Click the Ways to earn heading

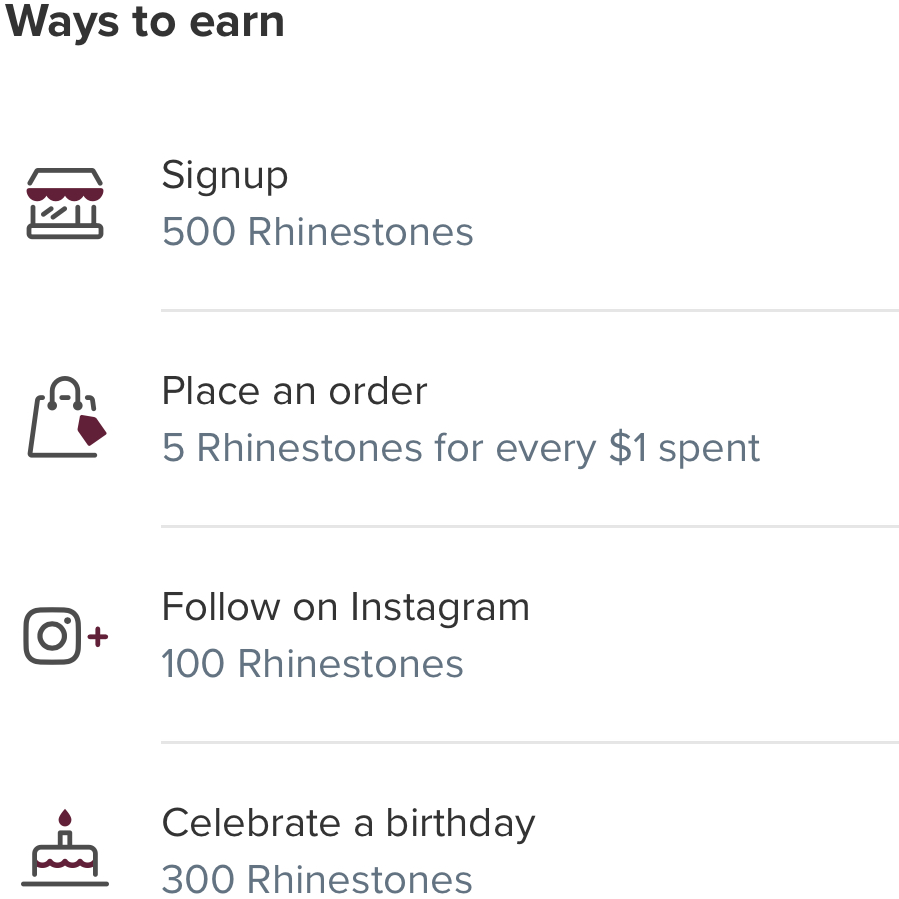(x=145, y=20)
